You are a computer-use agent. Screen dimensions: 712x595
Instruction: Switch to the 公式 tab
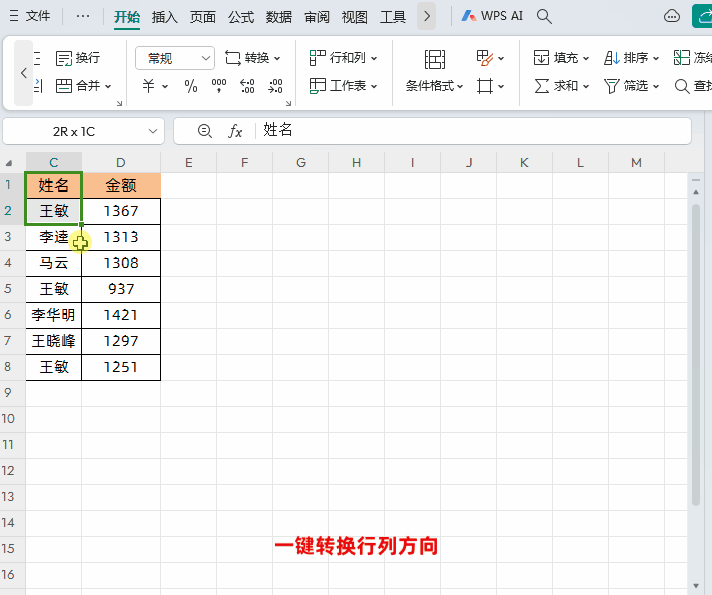[241, 17]
